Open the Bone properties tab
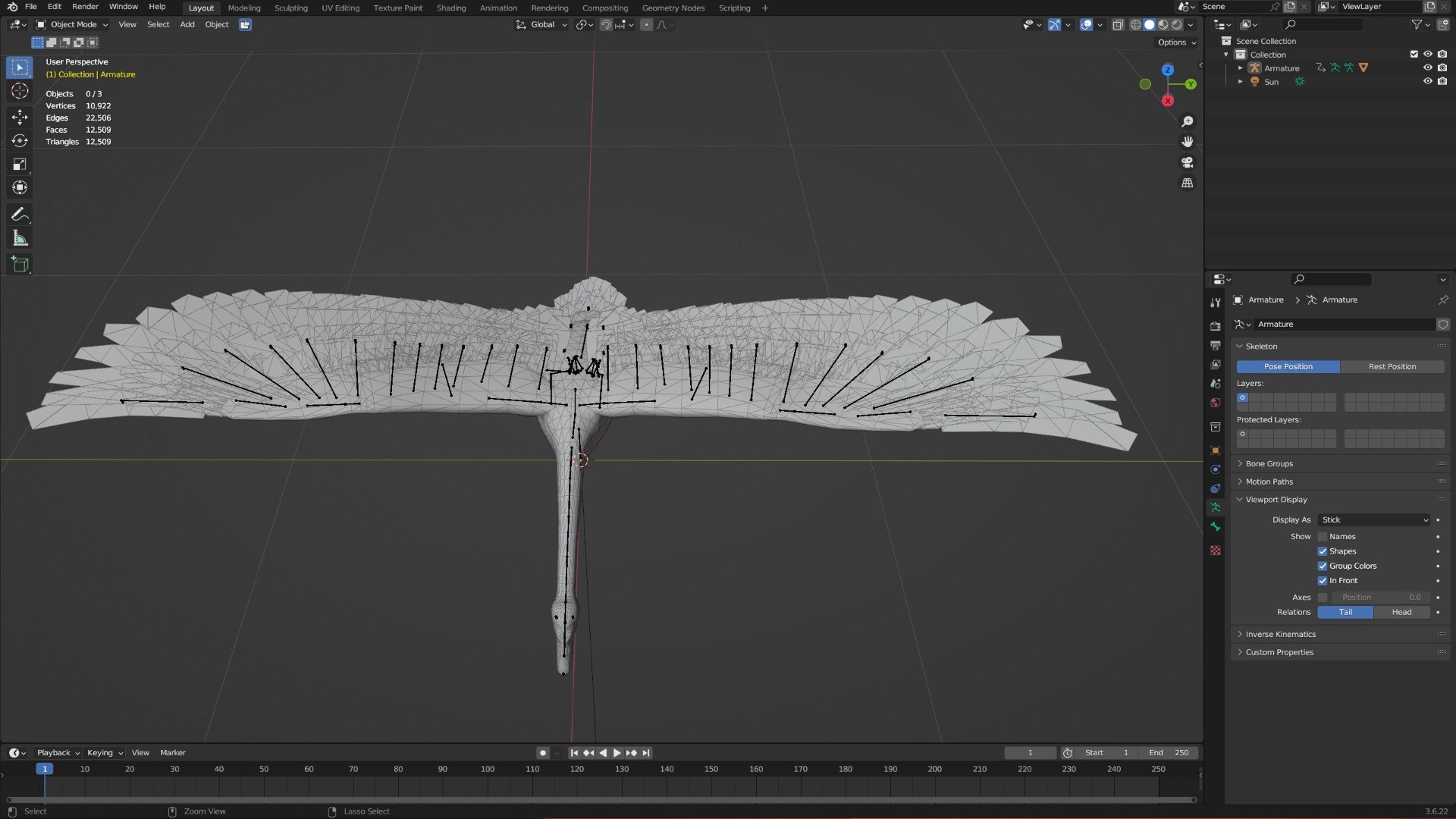This screenshot has height=819, width=1456. pyautogui.click(x=1216, y=527)
